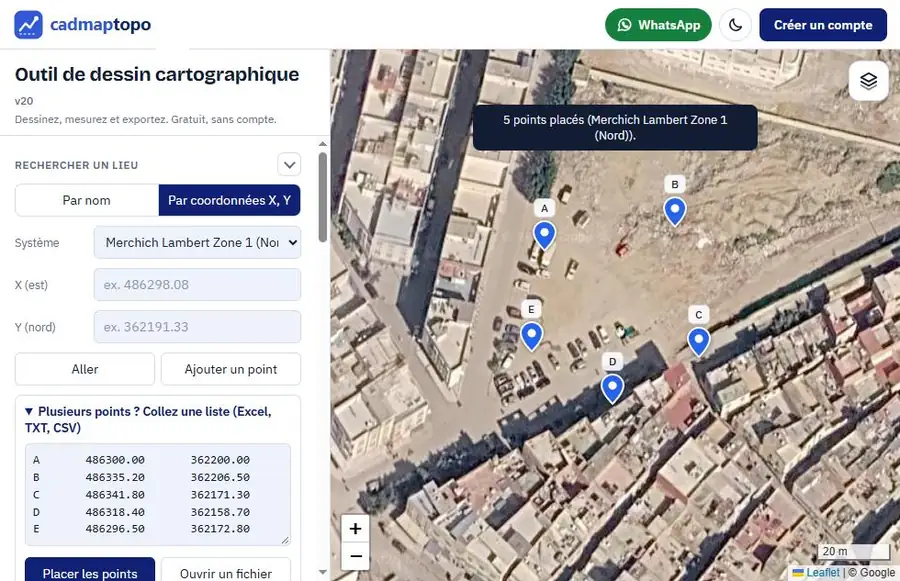Select map marker E
Image resolution: width=900 pixels, height=581 pixels.
pos(532,336)
